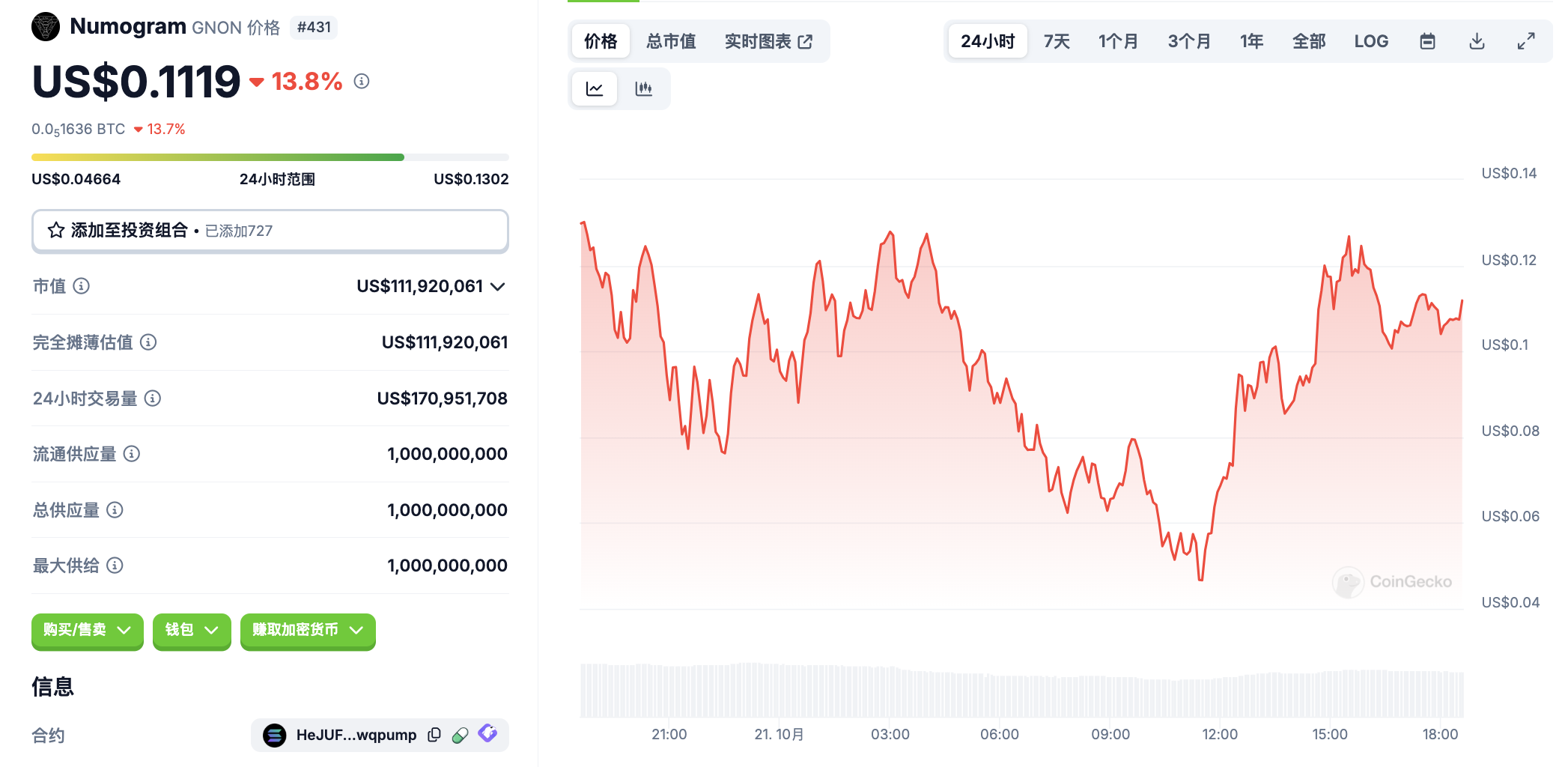1568x767 pixels.
Task: Open the 赚取加密货币 menu button
Action: (x=308, y=631)
